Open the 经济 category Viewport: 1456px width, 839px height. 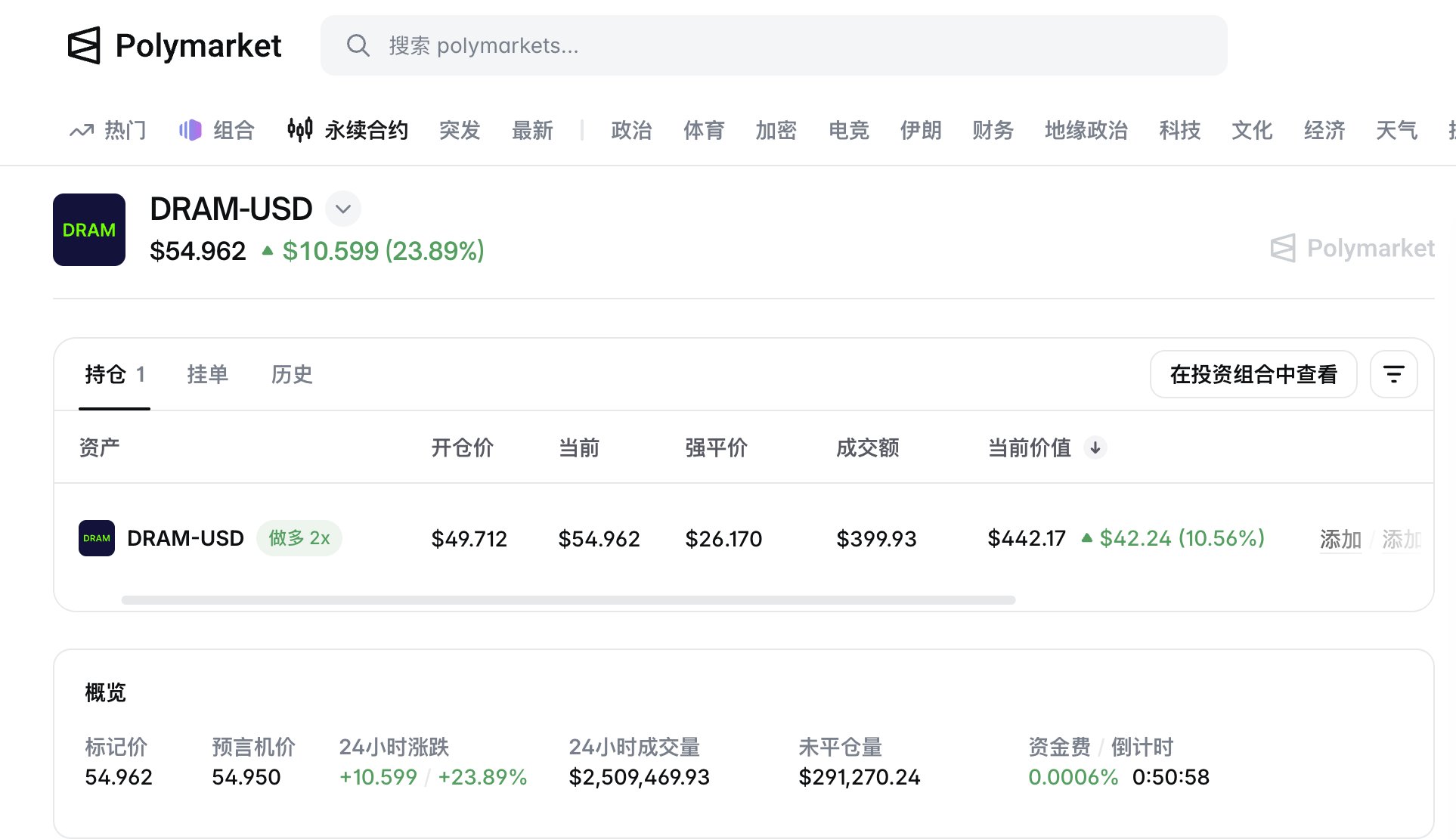(1324, 131)
